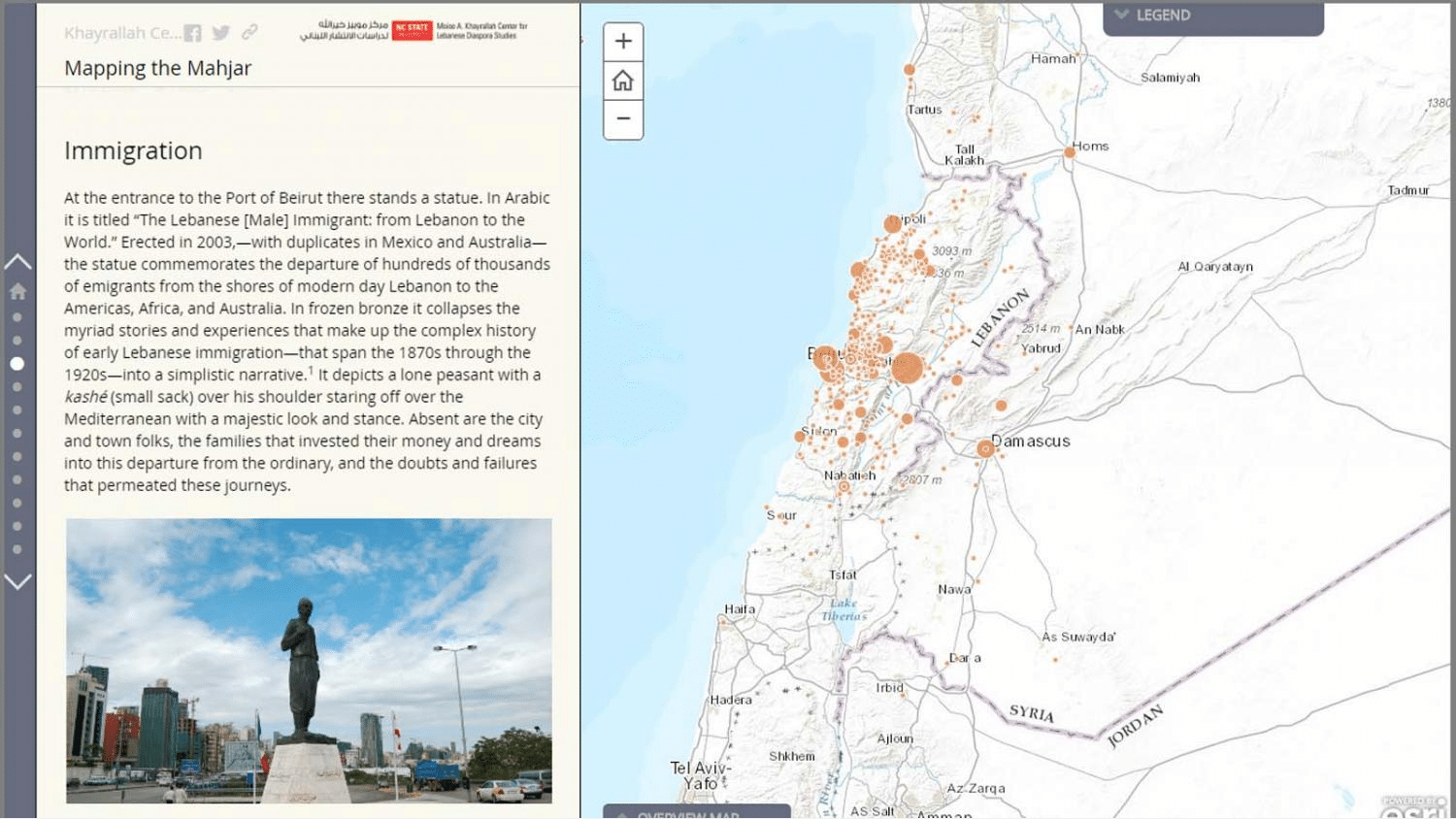Select the highlighted active section dot

point(17,364)
